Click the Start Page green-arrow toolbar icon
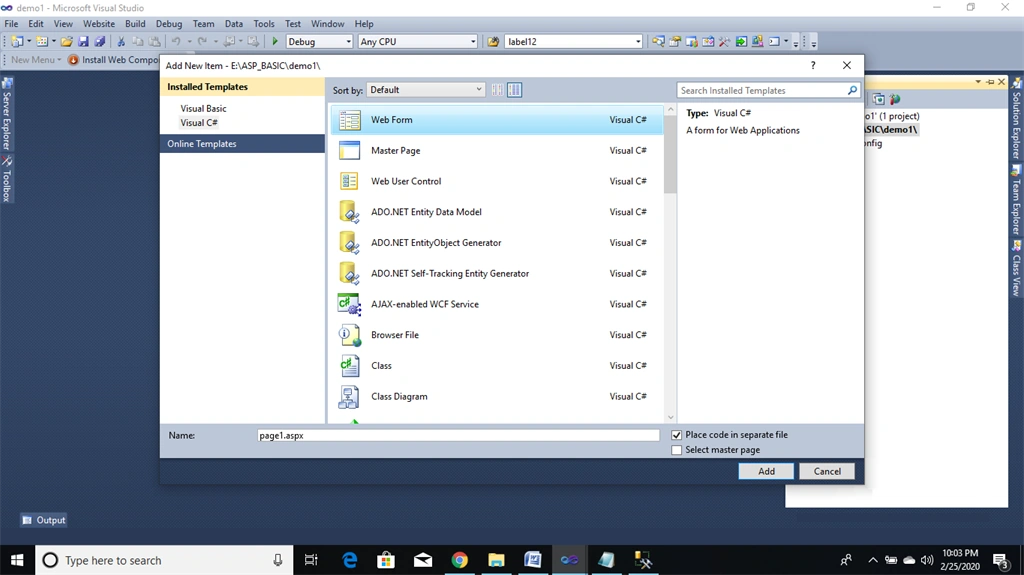The image size is (1024, 575). point(741,41)
